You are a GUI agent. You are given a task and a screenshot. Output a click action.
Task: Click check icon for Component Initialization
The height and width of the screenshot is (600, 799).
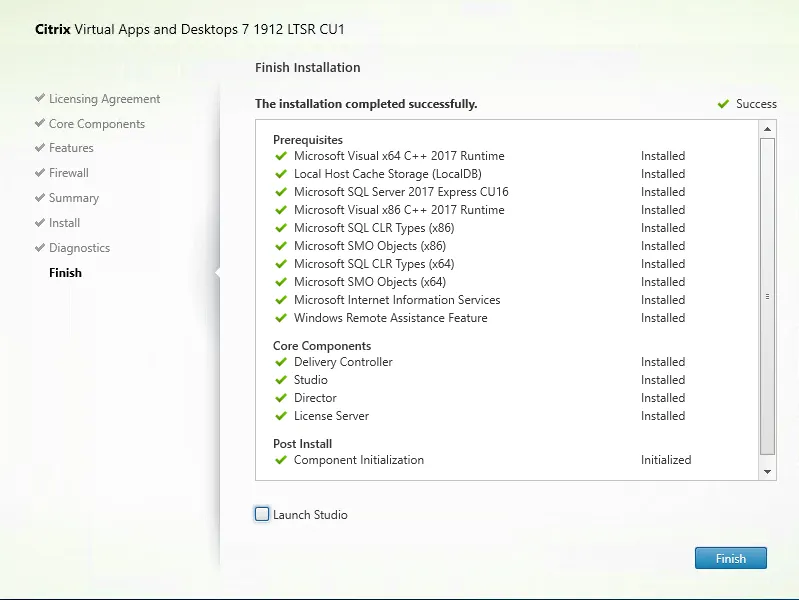coord(281,460)
